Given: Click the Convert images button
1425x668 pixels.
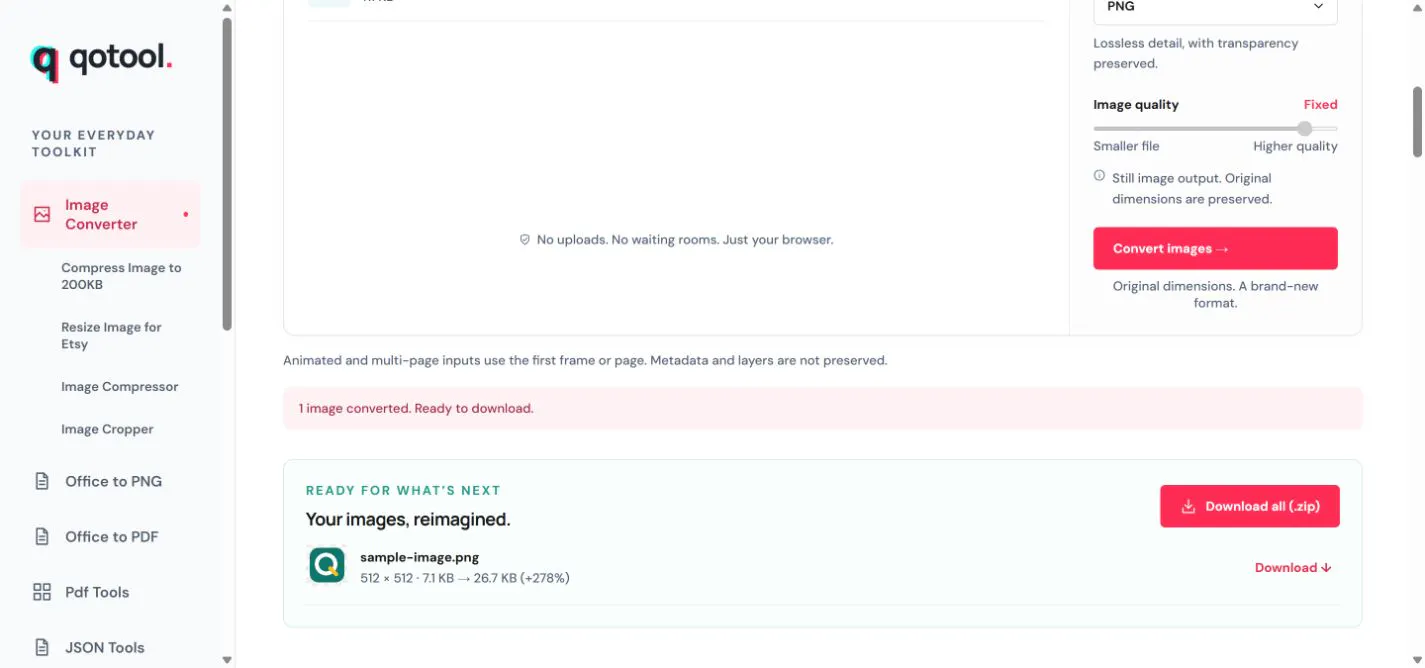Looking at the screenshot, I should (1215, 248).
